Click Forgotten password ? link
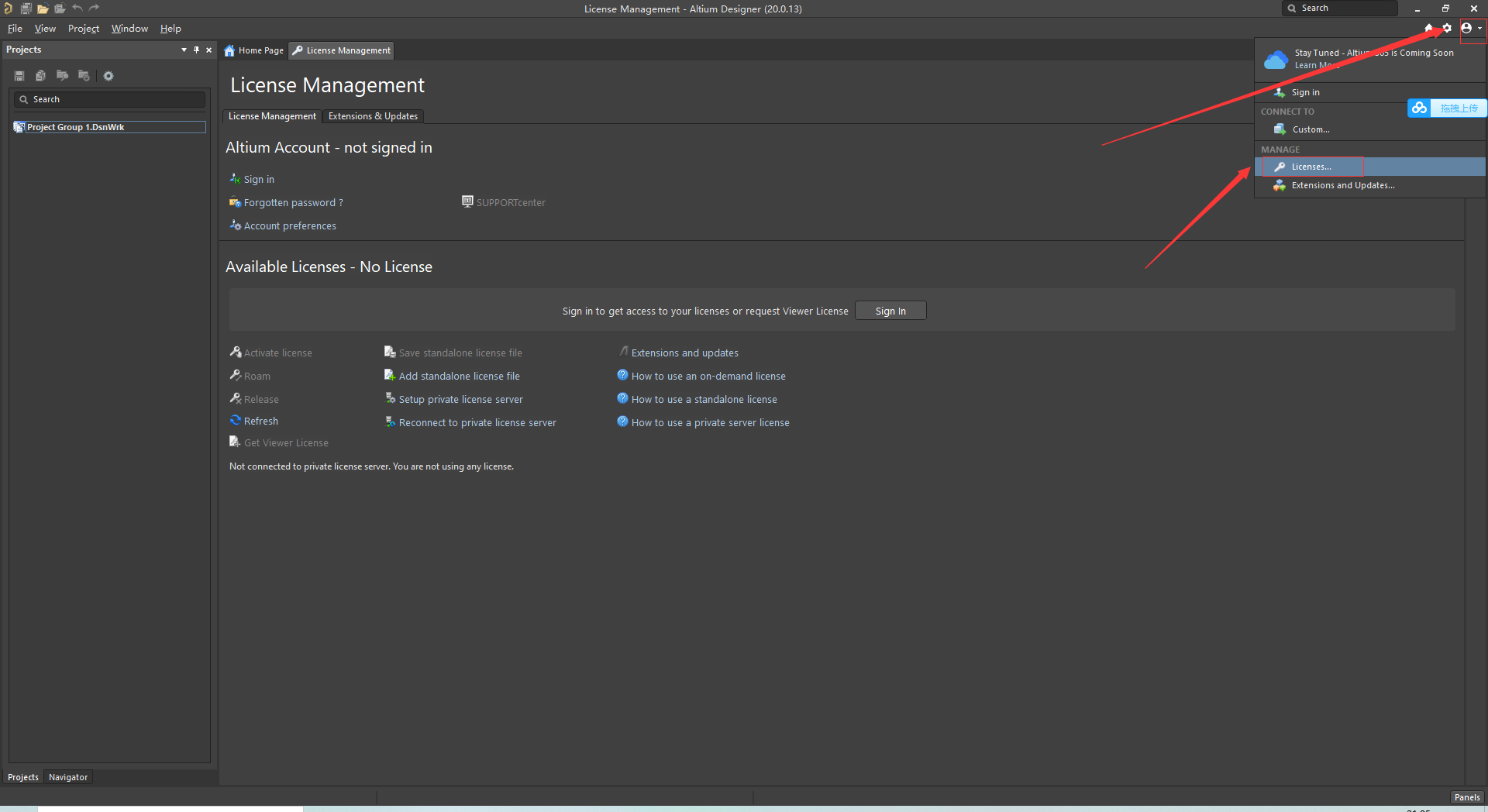The height and width of the screenshot is (812, 1488). (293, 203)
